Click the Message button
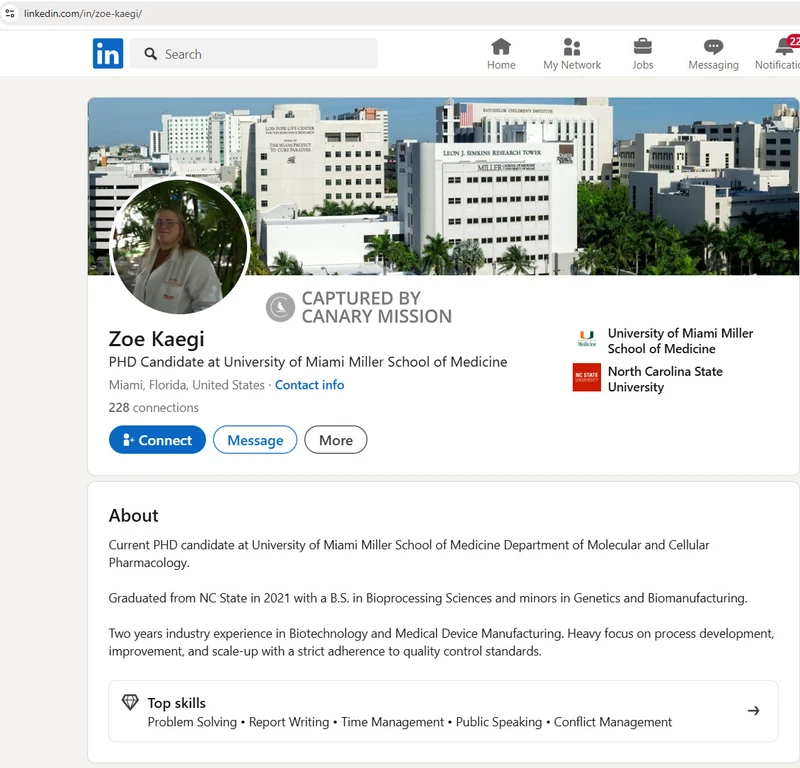This screenshot has width=800, height=768. coord(255,440)
